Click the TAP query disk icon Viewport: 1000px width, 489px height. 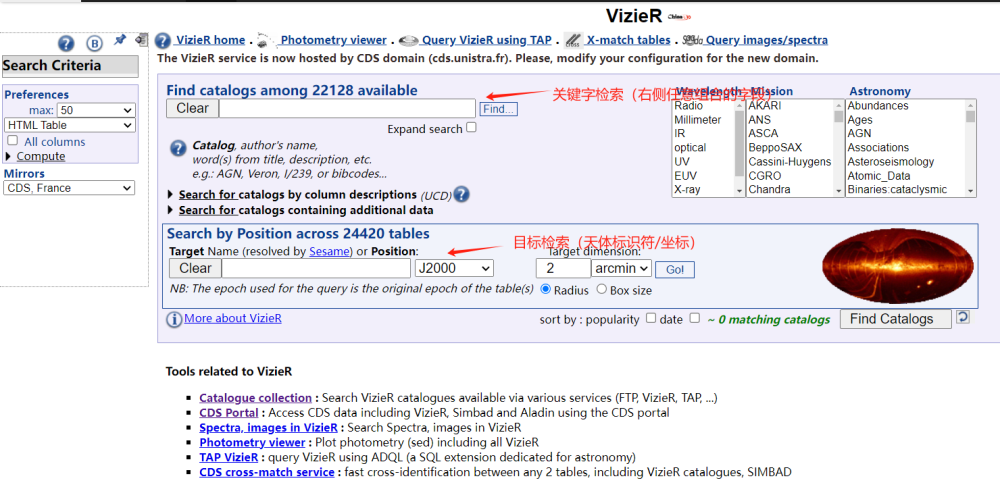tap(408, 41)
